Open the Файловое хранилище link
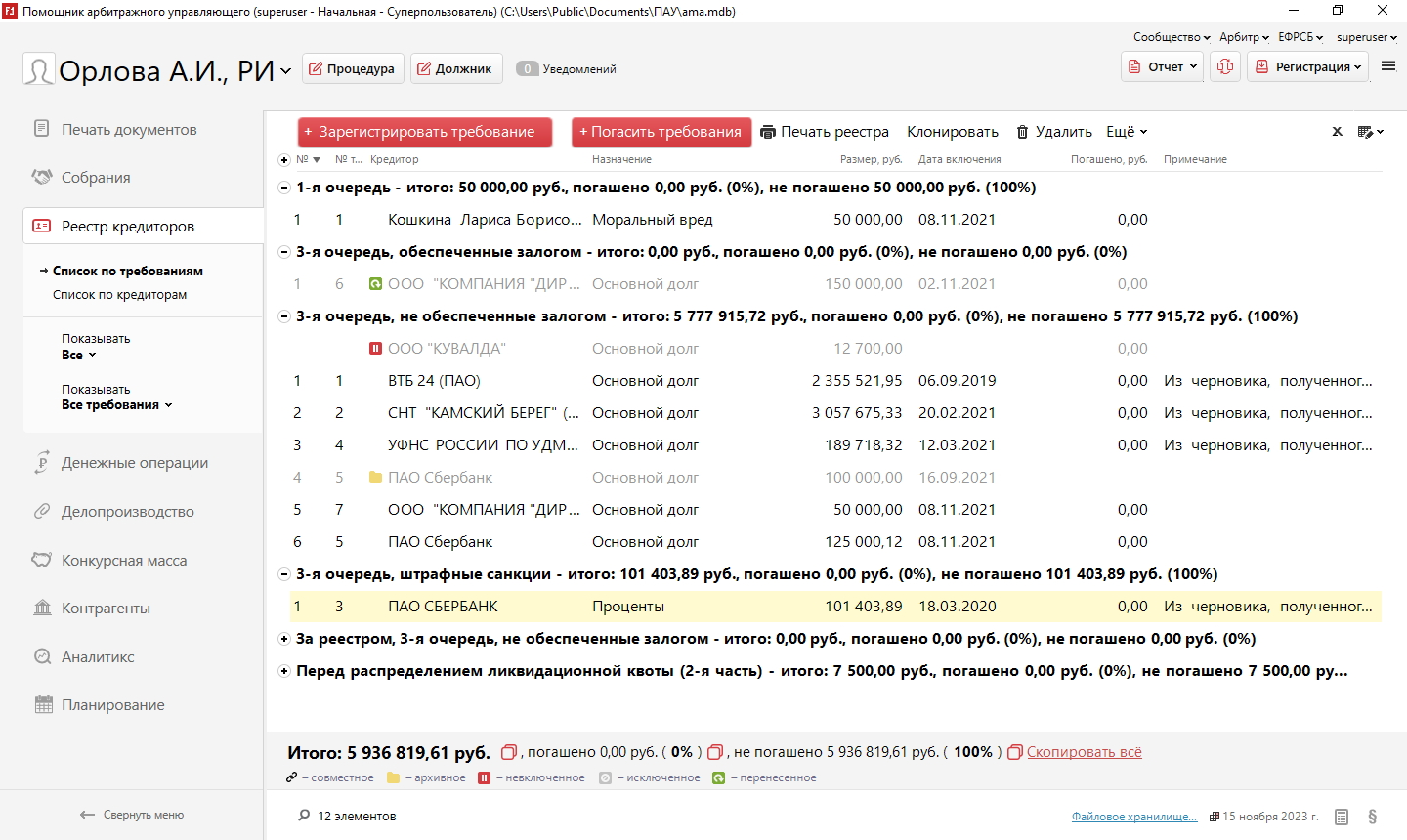The height and width of the screenshot is (840, 1407). click(x=1134, y=816)
